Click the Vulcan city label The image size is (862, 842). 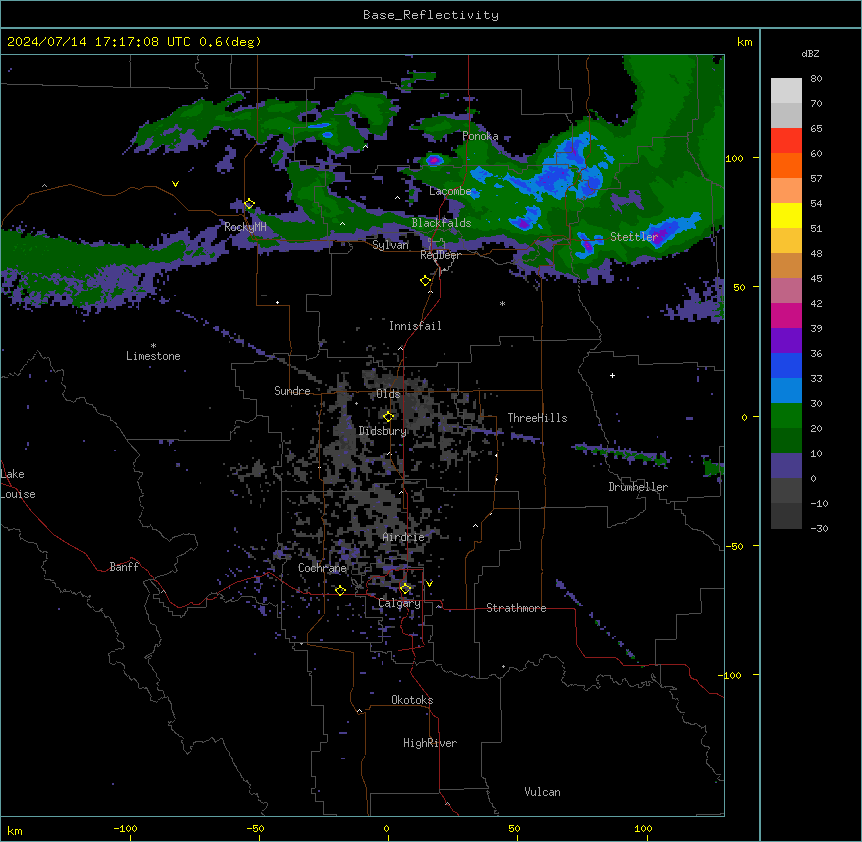coord(542,792)
